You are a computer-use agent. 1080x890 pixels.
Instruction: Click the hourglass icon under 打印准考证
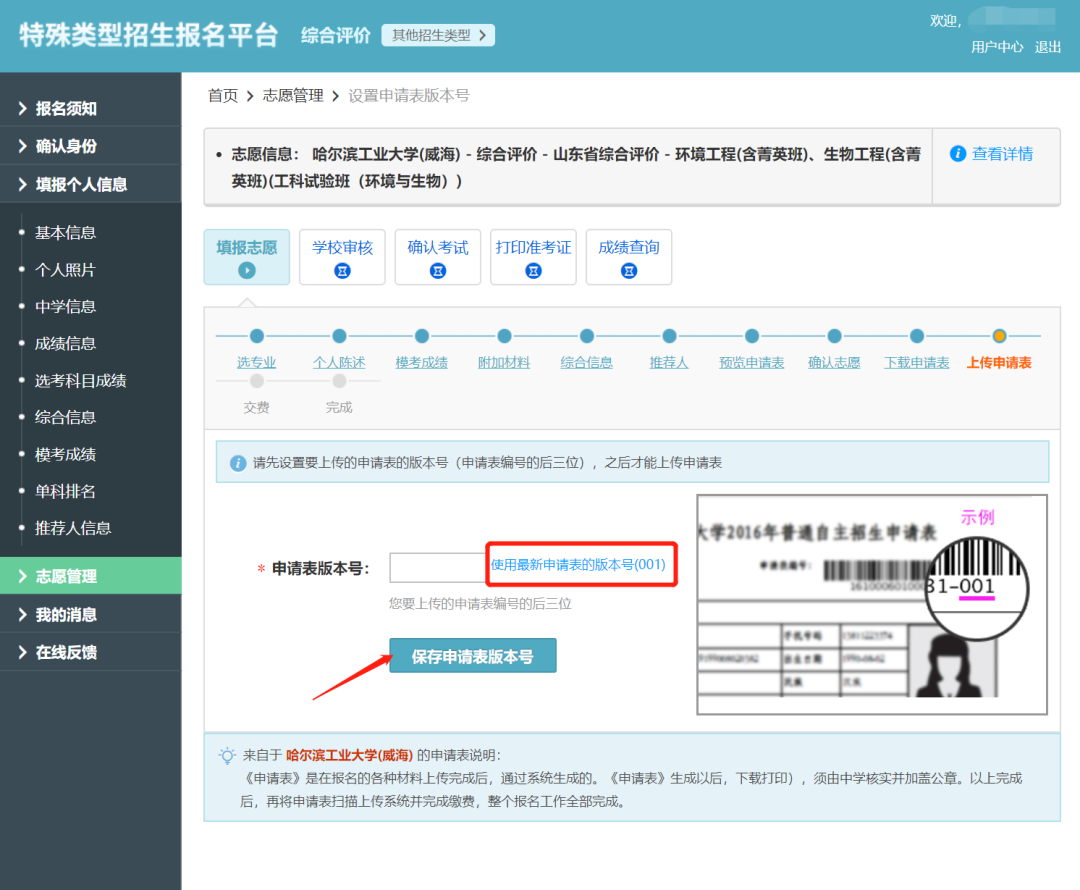pos(533,271)
